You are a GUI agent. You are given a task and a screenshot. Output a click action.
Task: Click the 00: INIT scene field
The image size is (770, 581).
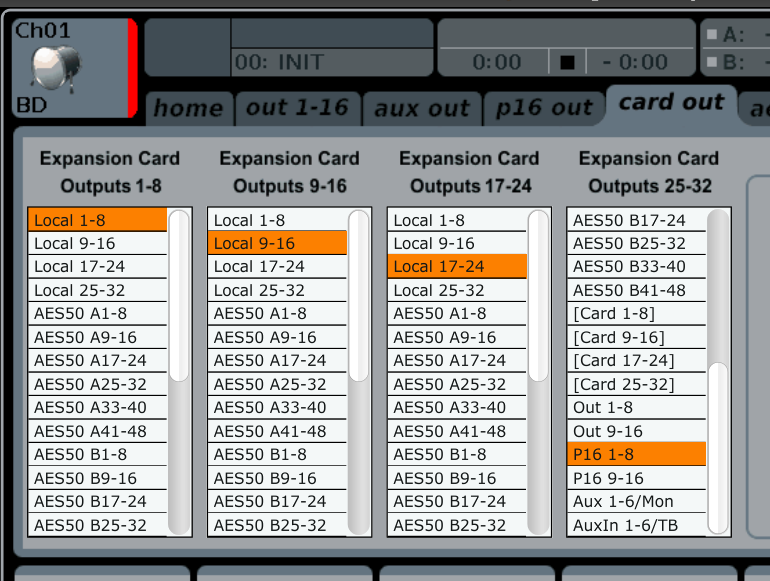pyautogui.click(x=332, y=62)
